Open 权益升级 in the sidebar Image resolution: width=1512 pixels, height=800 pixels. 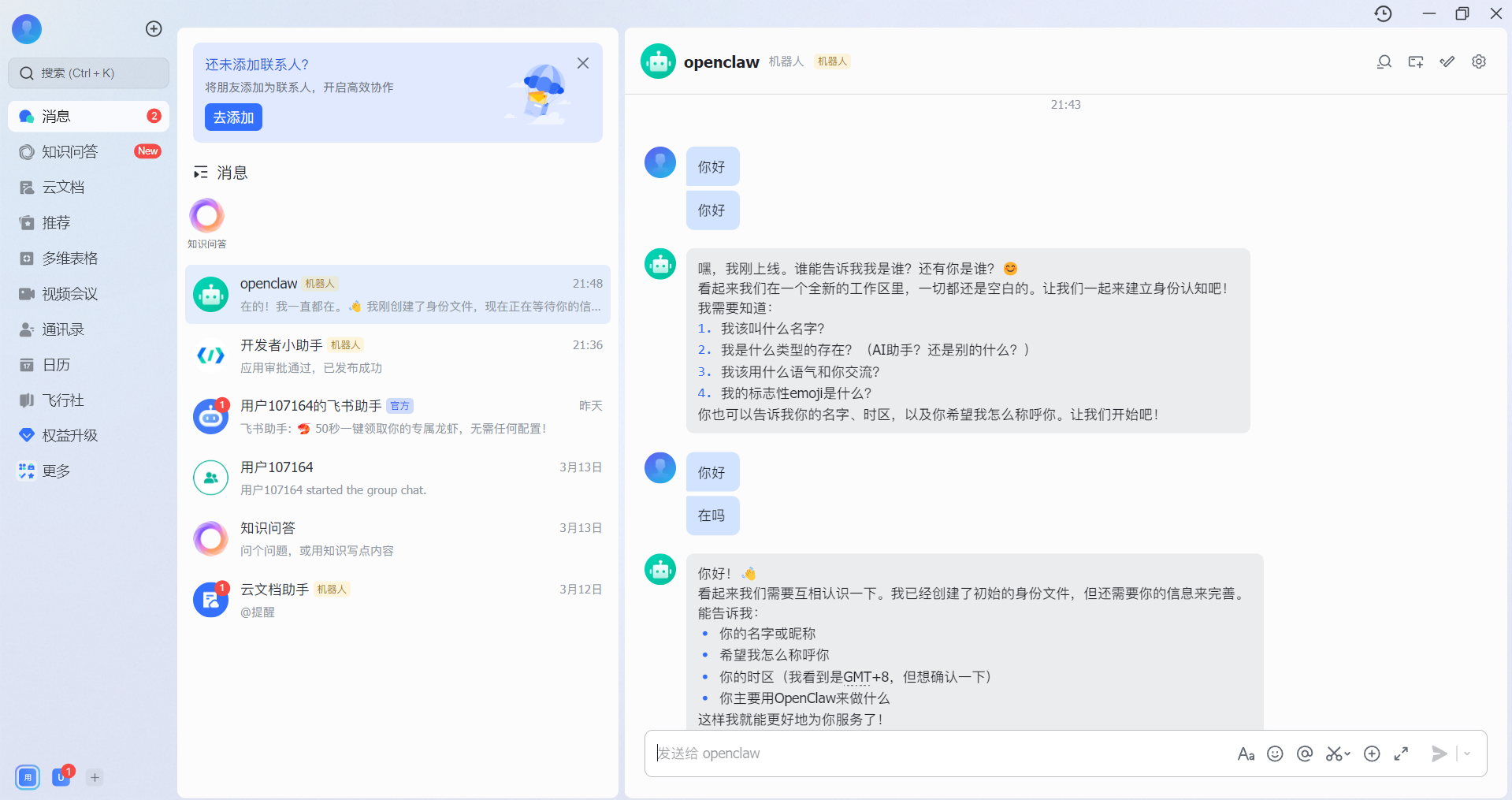click(89, 436)
